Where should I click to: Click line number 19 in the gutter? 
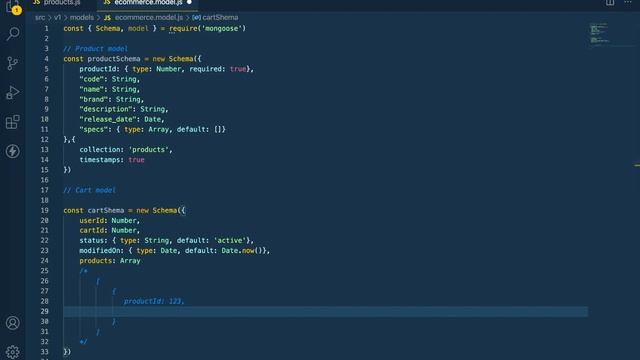click(44, 210)
